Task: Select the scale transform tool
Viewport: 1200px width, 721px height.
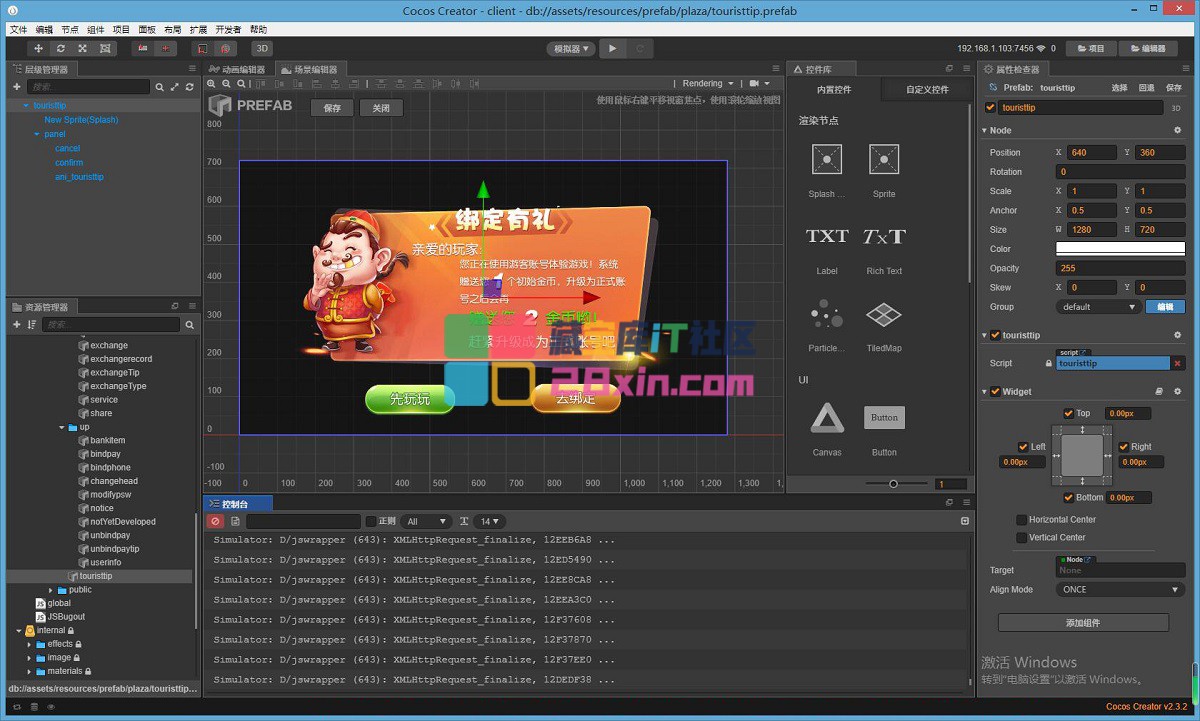Action: click(83, 48)
